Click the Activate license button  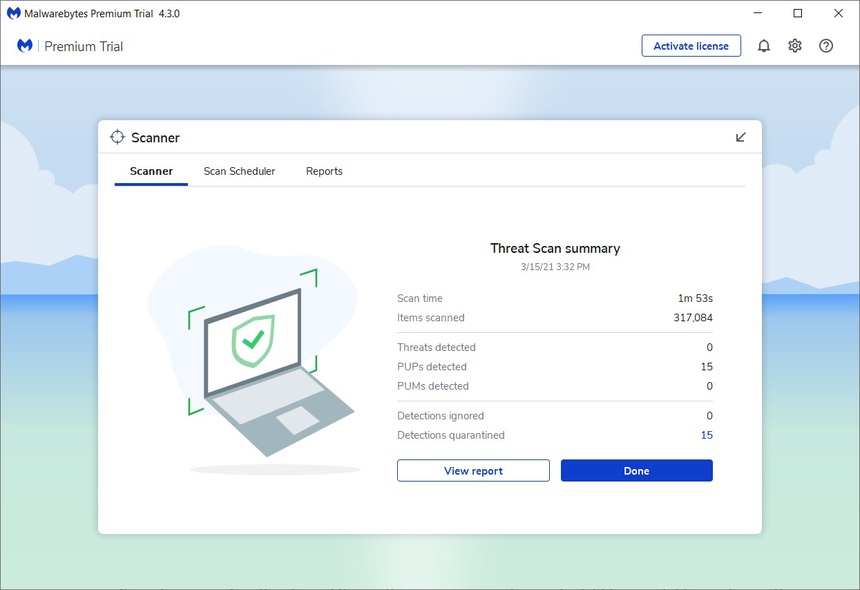coord(691,45)
